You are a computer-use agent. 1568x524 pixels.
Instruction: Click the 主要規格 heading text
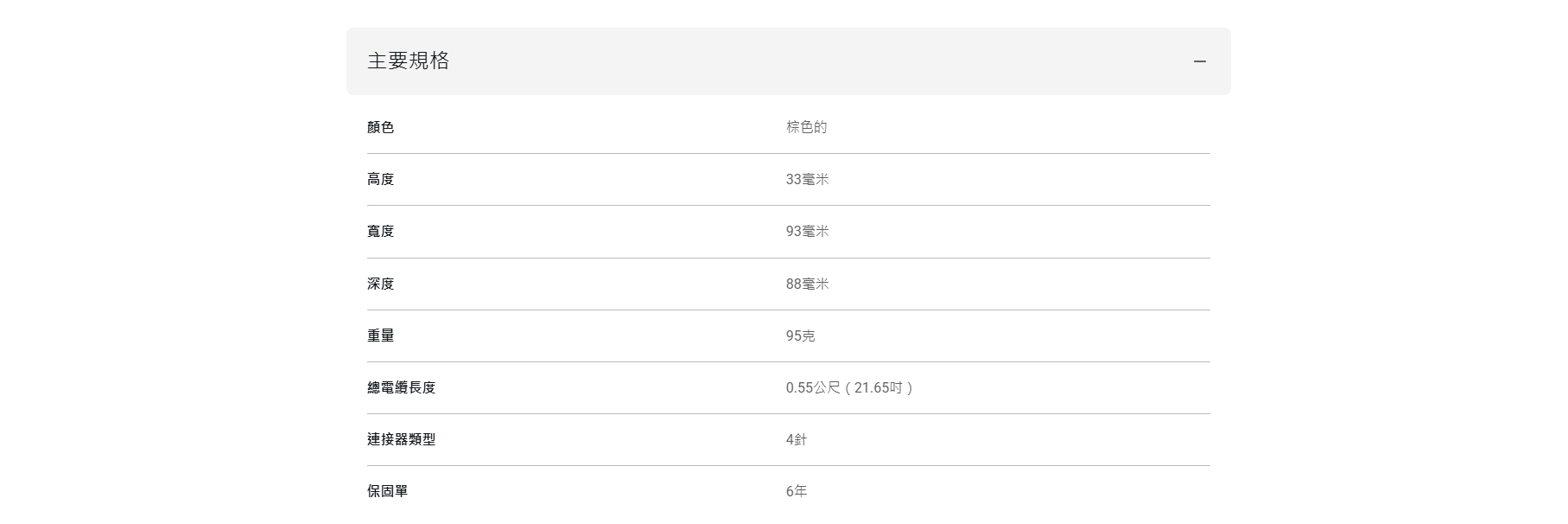point(408,61)
